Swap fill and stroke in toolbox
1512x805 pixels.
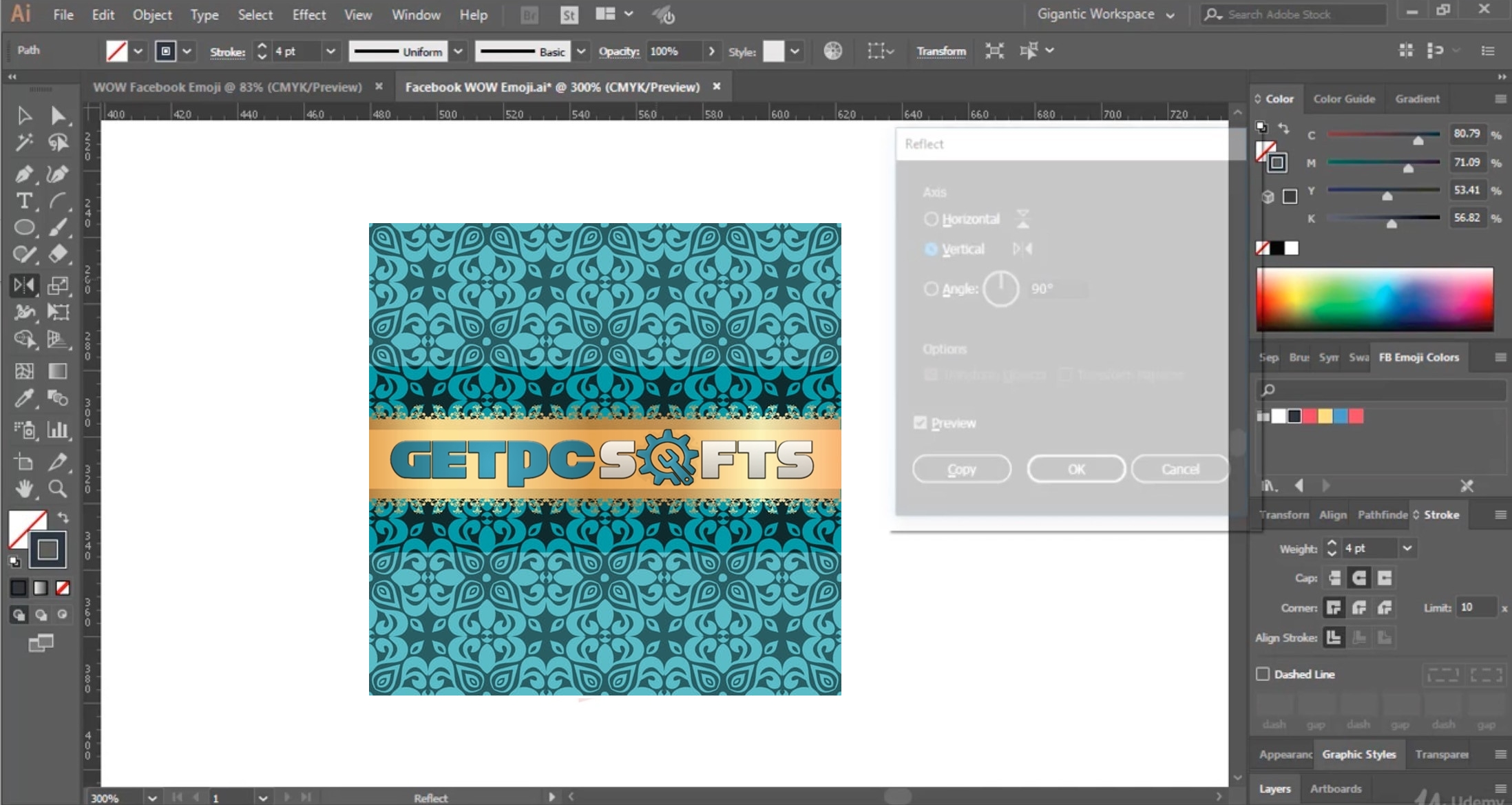tap(63, 517)
